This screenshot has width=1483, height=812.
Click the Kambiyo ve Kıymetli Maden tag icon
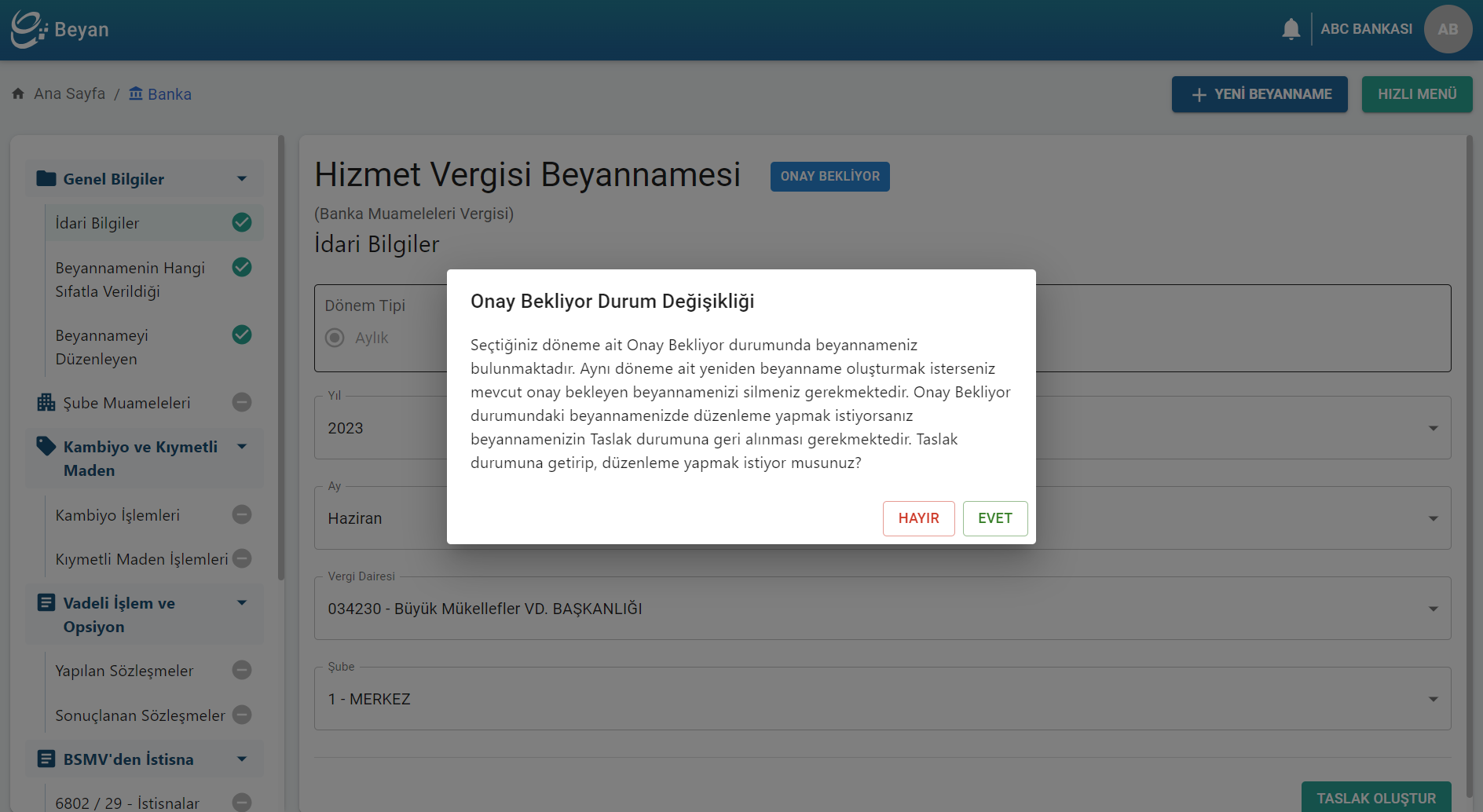(x=46, y=446)
